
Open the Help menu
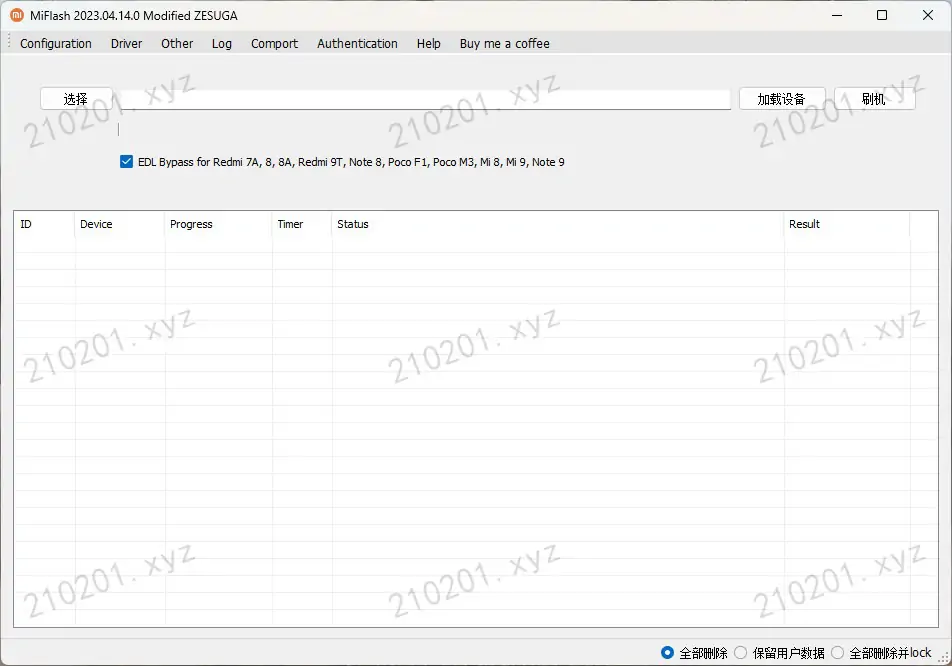coord(429,44)
